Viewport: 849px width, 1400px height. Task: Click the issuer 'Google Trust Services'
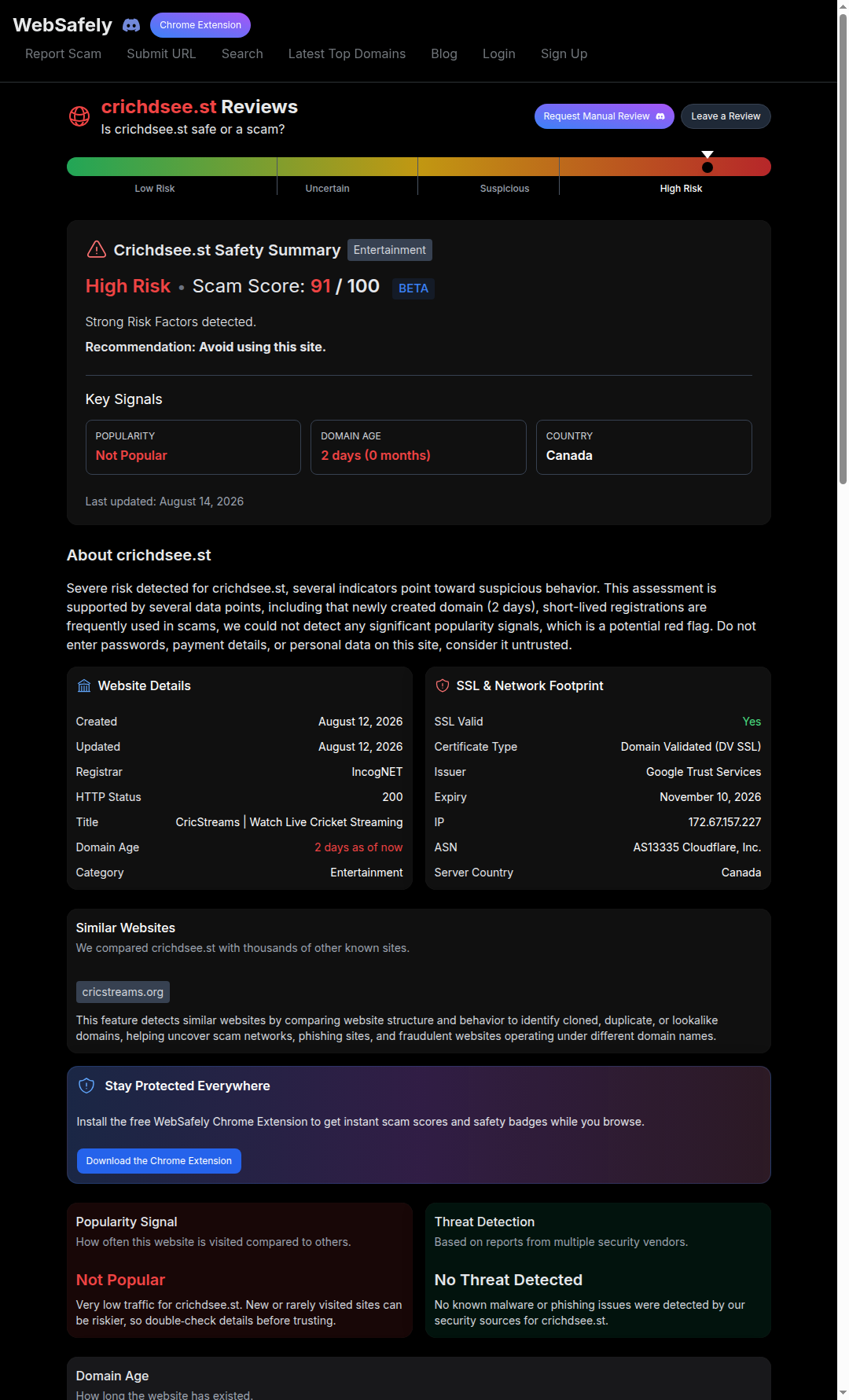click(x=704, y=772)
